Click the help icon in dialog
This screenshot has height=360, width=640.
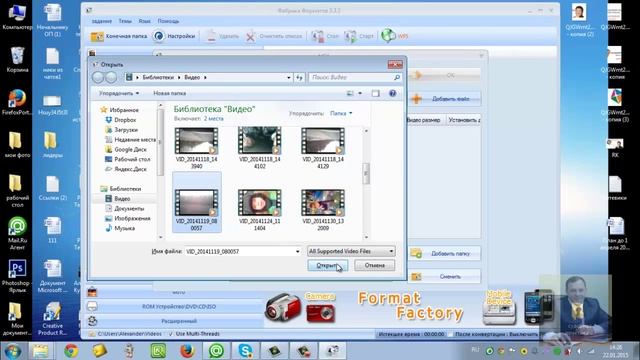[x=392, y=93]
